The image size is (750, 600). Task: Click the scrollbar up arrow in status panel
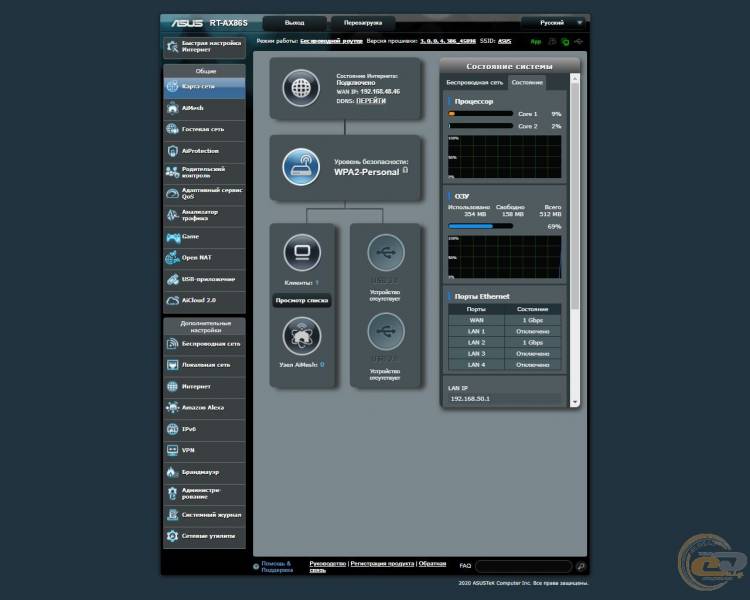[x=575, y=78]
